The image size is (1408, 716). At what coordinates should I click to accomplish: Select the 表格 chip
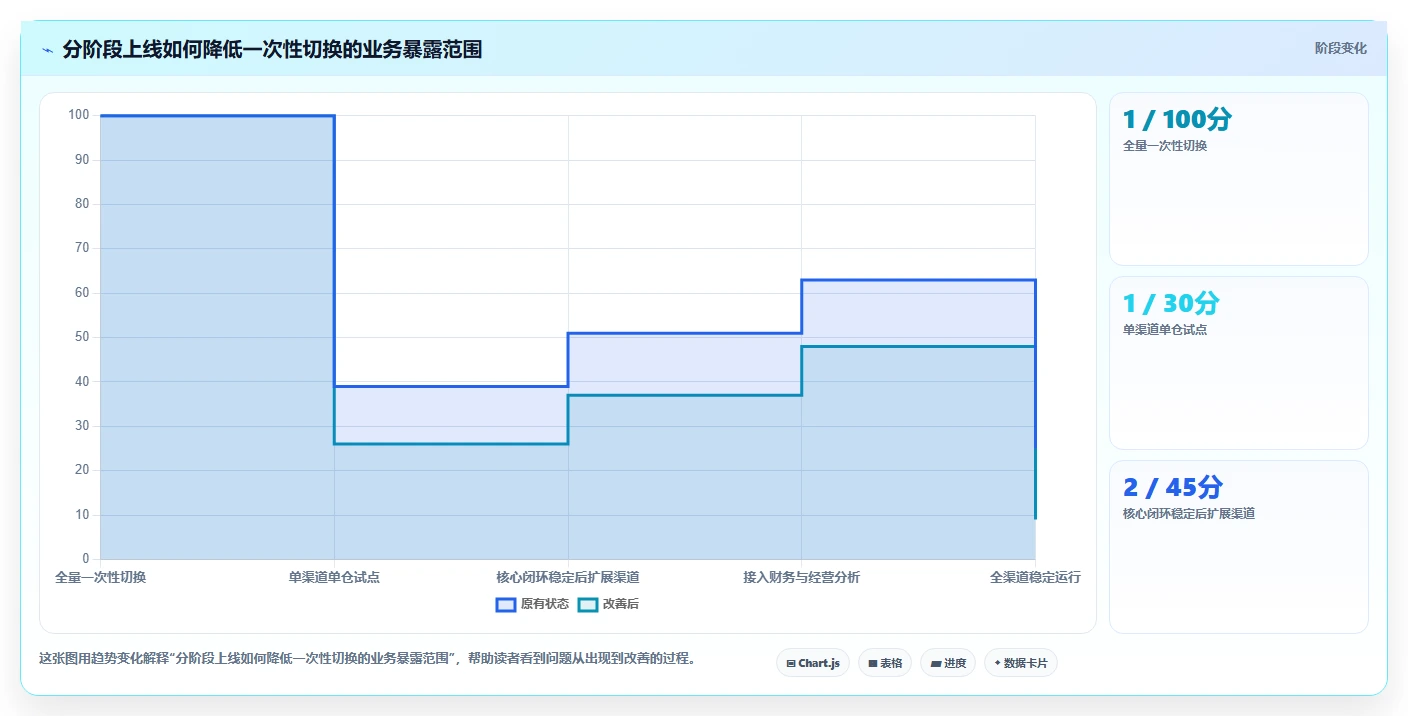[885, 663]
